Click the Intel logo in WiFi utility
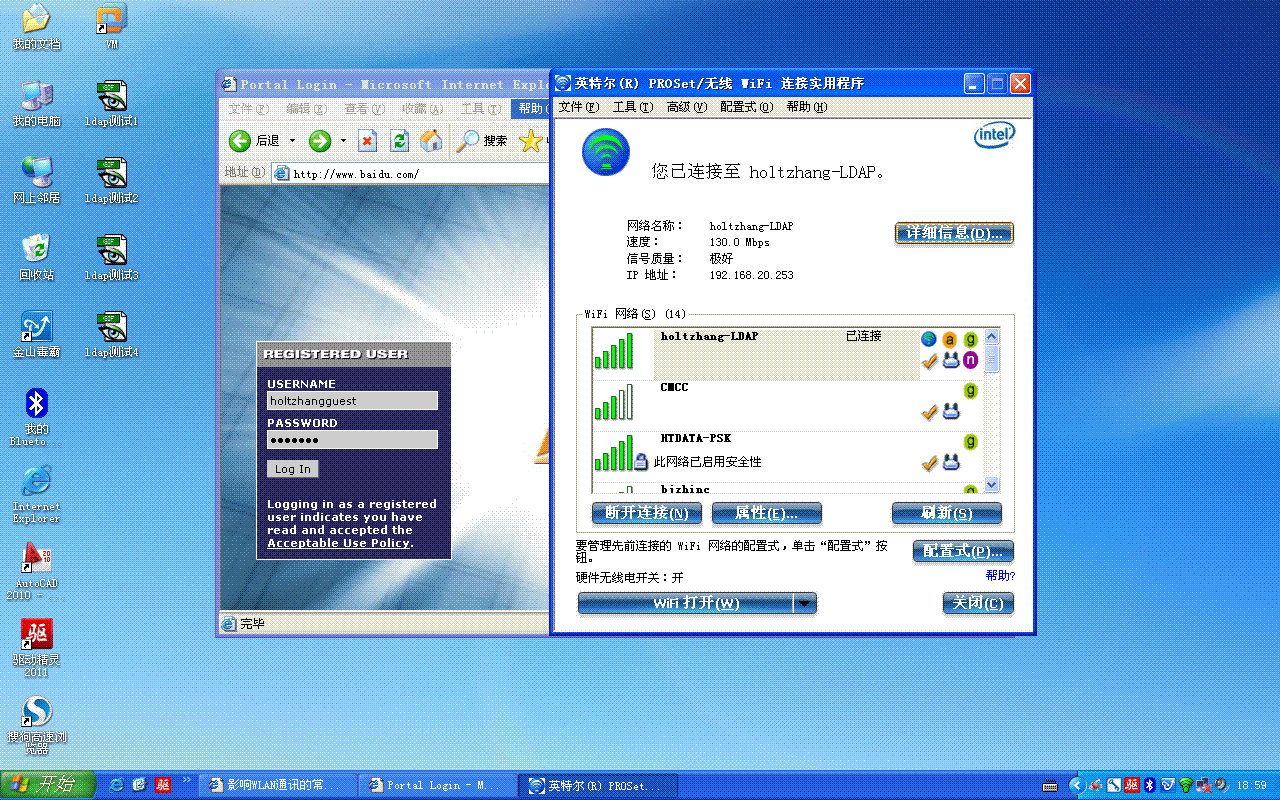This screenshot has width=1280, height=800. pyautogui.click(x=995, y=135)
